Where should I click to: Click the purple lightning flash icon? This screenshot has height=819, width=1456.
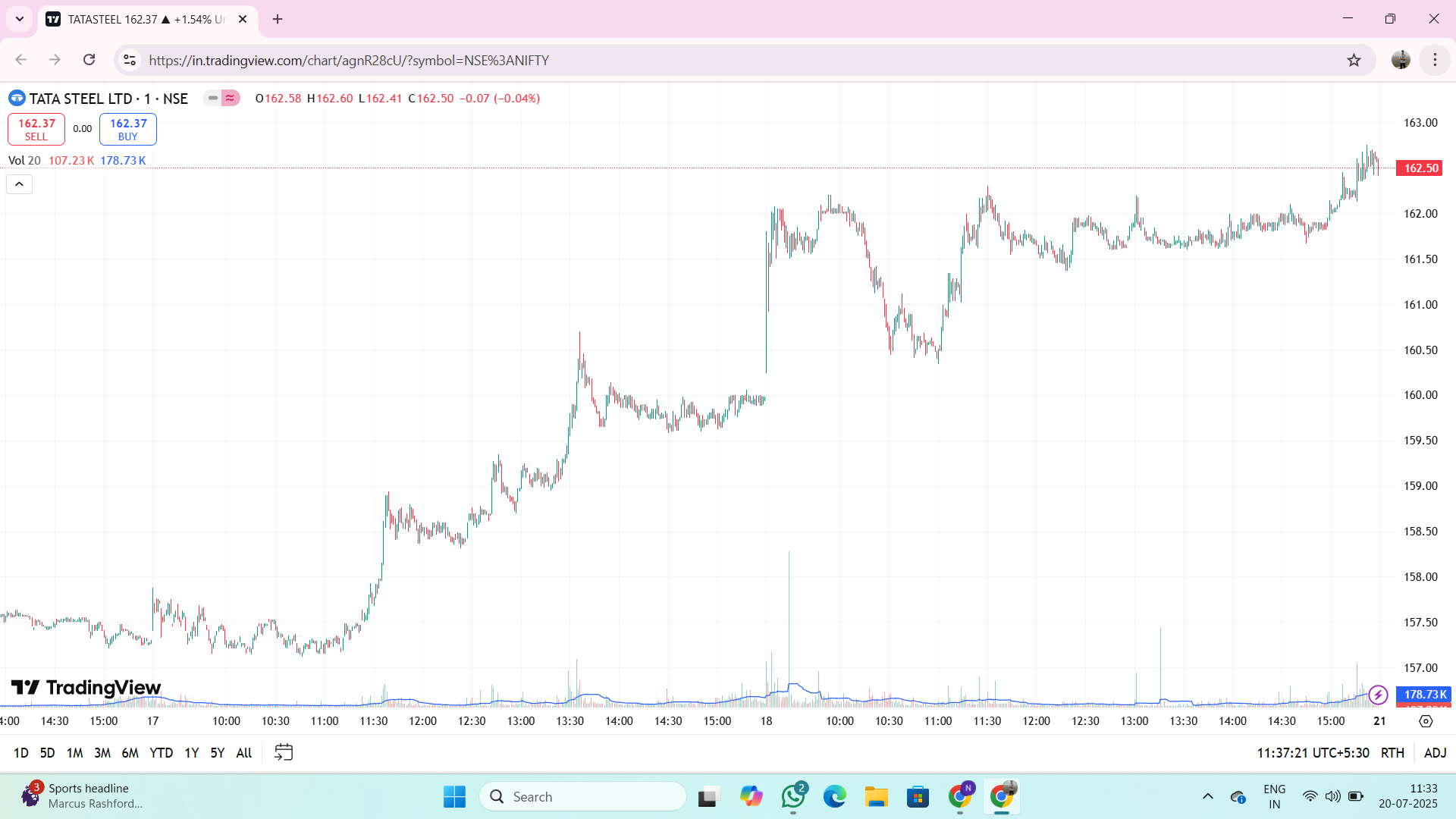coord(1378,695)
